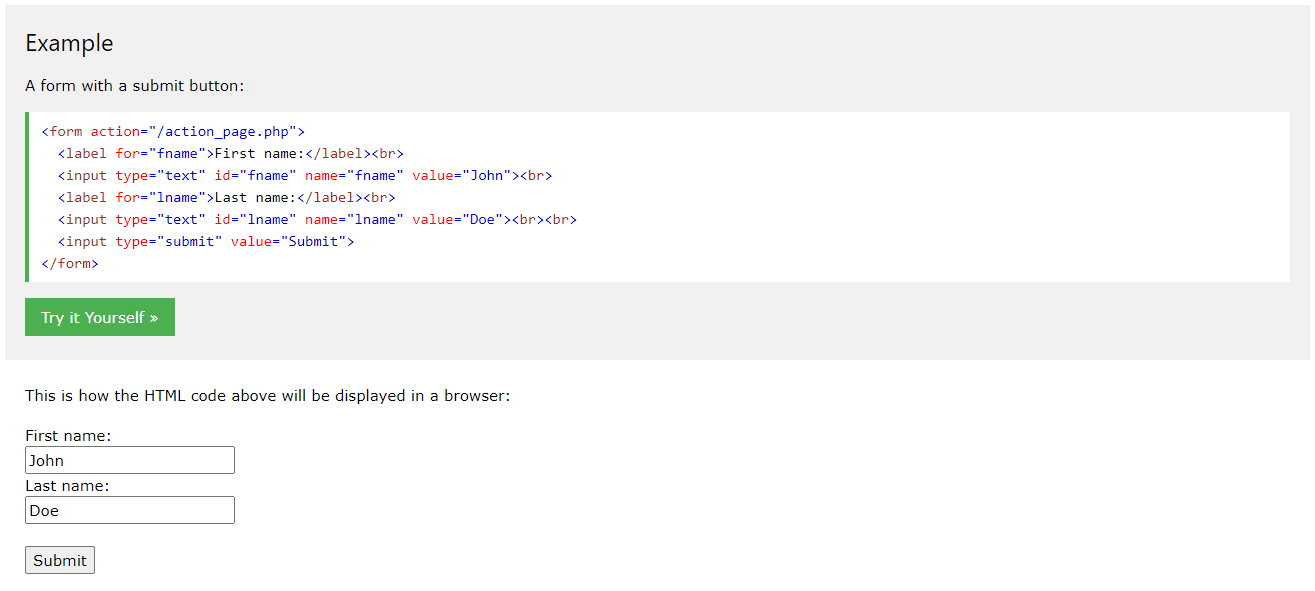1315x591 pixels.
Task: Click the form submit button description text
Action: pos(135,85)
